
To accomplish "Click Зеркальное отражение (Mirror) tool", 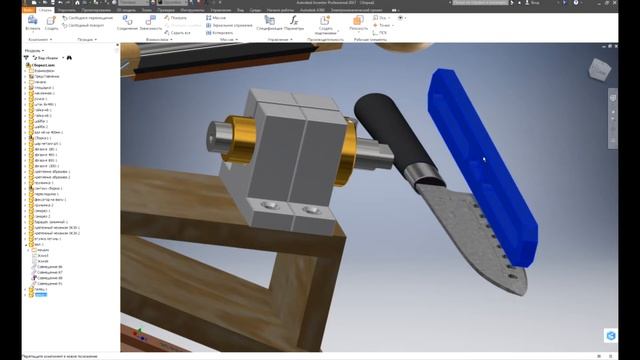I will click(229, 25).
